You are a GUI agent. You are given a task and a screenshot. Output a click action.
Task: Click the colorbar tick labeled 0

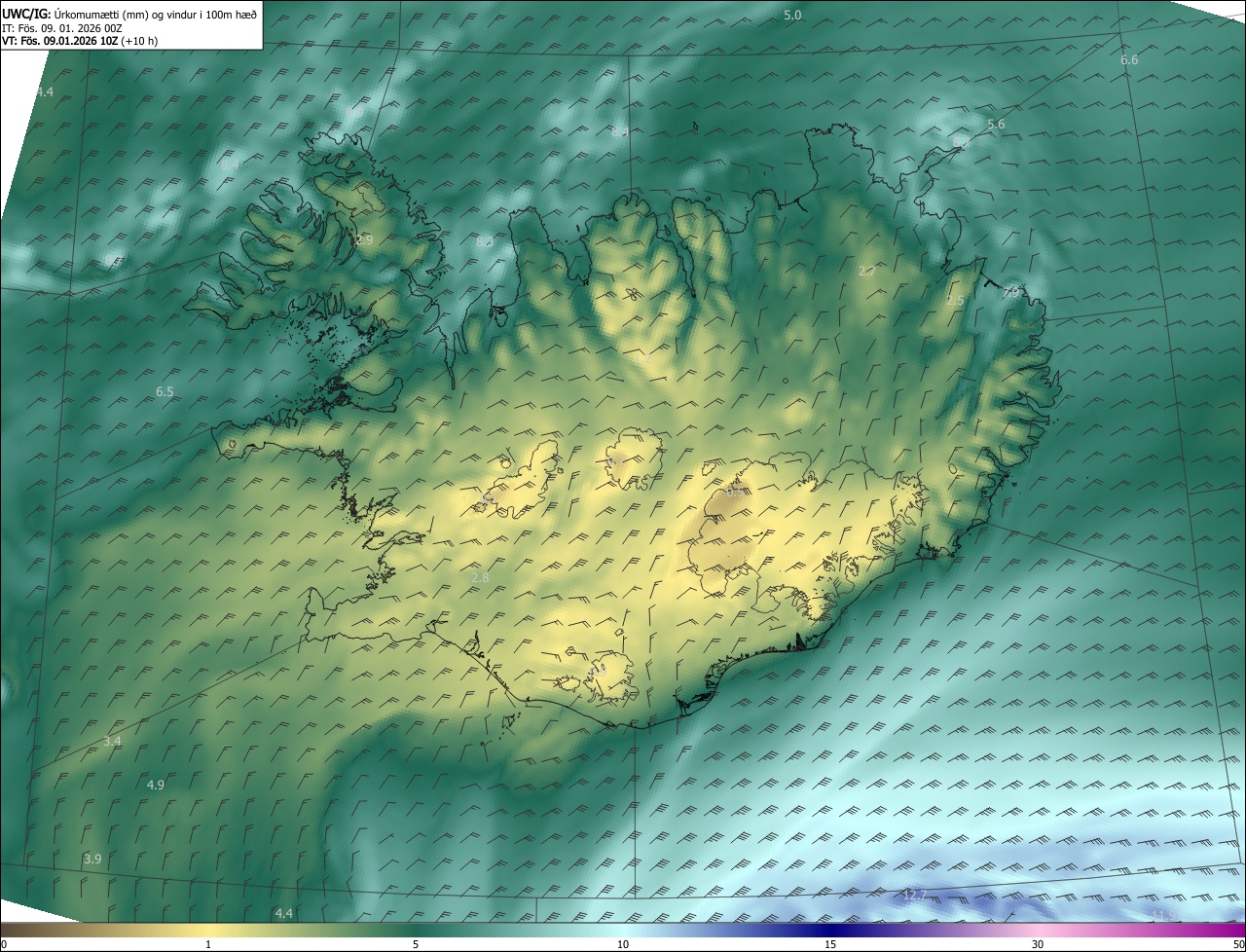[4, 944]
